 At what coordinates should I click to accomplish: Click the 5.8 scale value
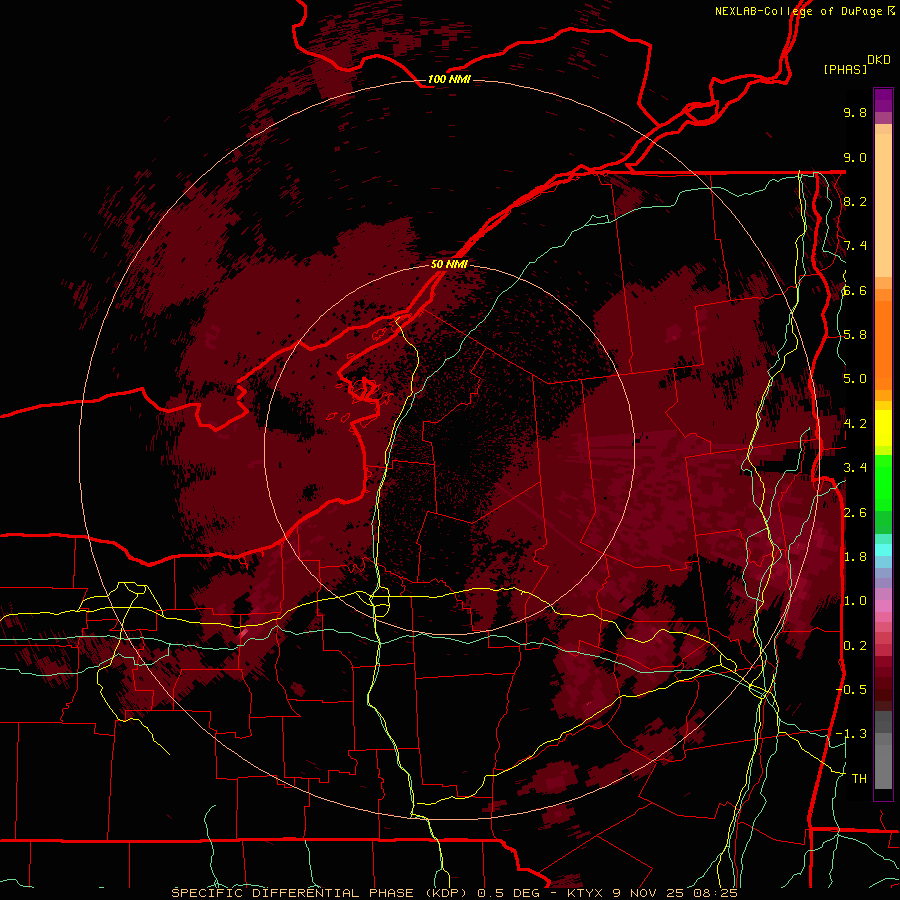click(x=855, y=335)
